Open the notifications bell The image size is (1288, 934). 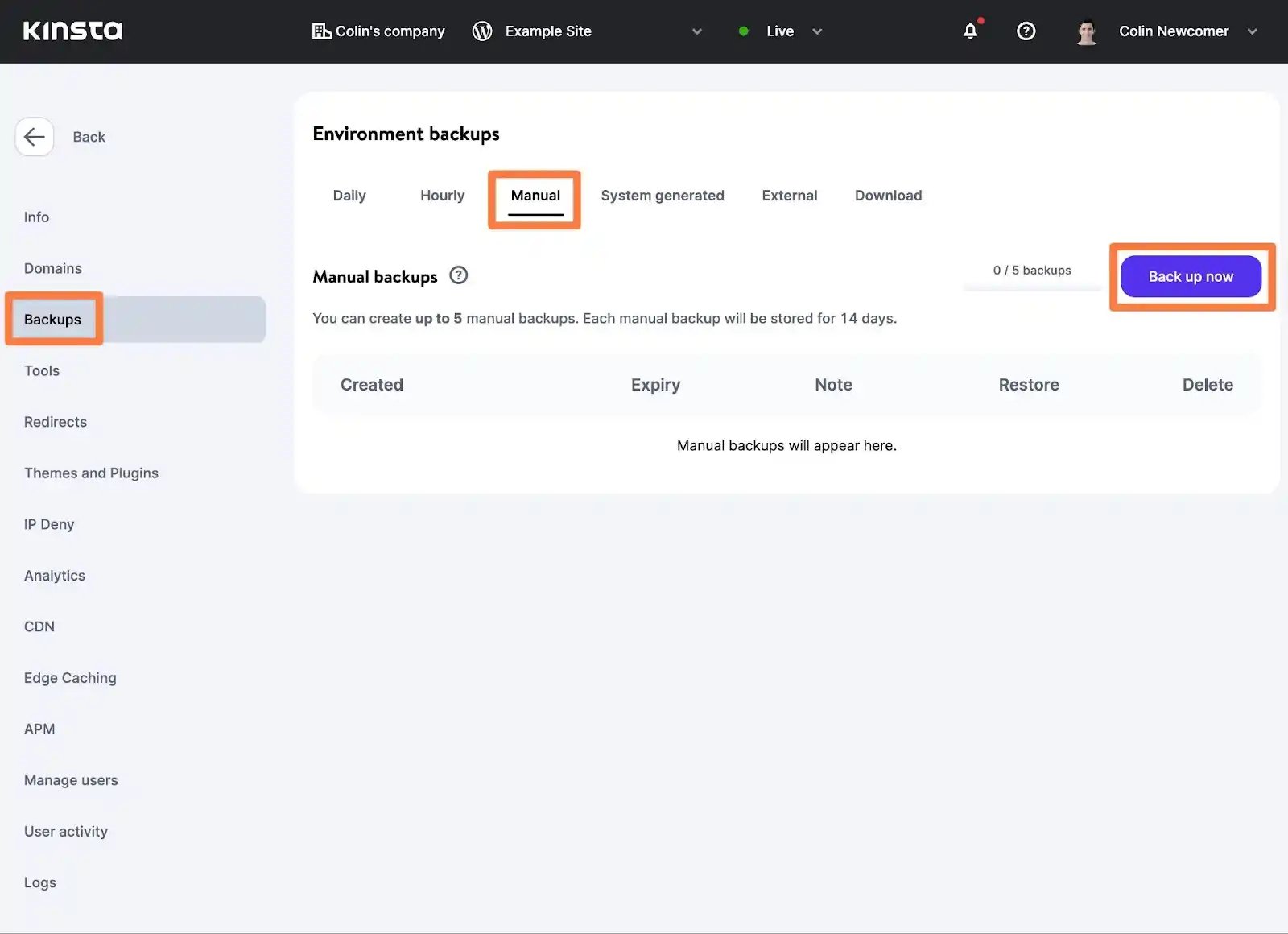tap(971, 31)
